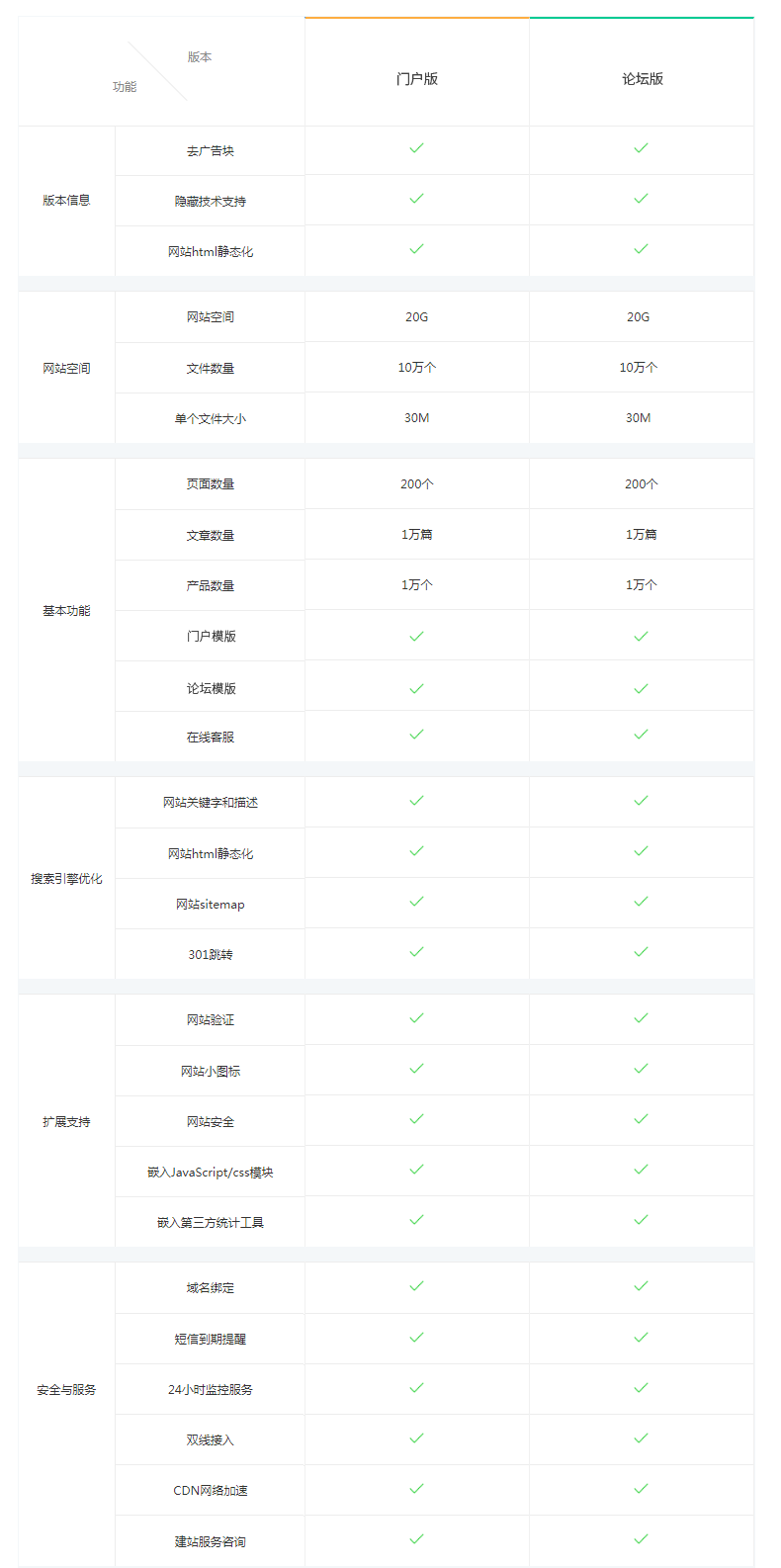
Task: Click 门户版 checkmark for 嵌入第三方统计工具
Action: pos(416,1220)
